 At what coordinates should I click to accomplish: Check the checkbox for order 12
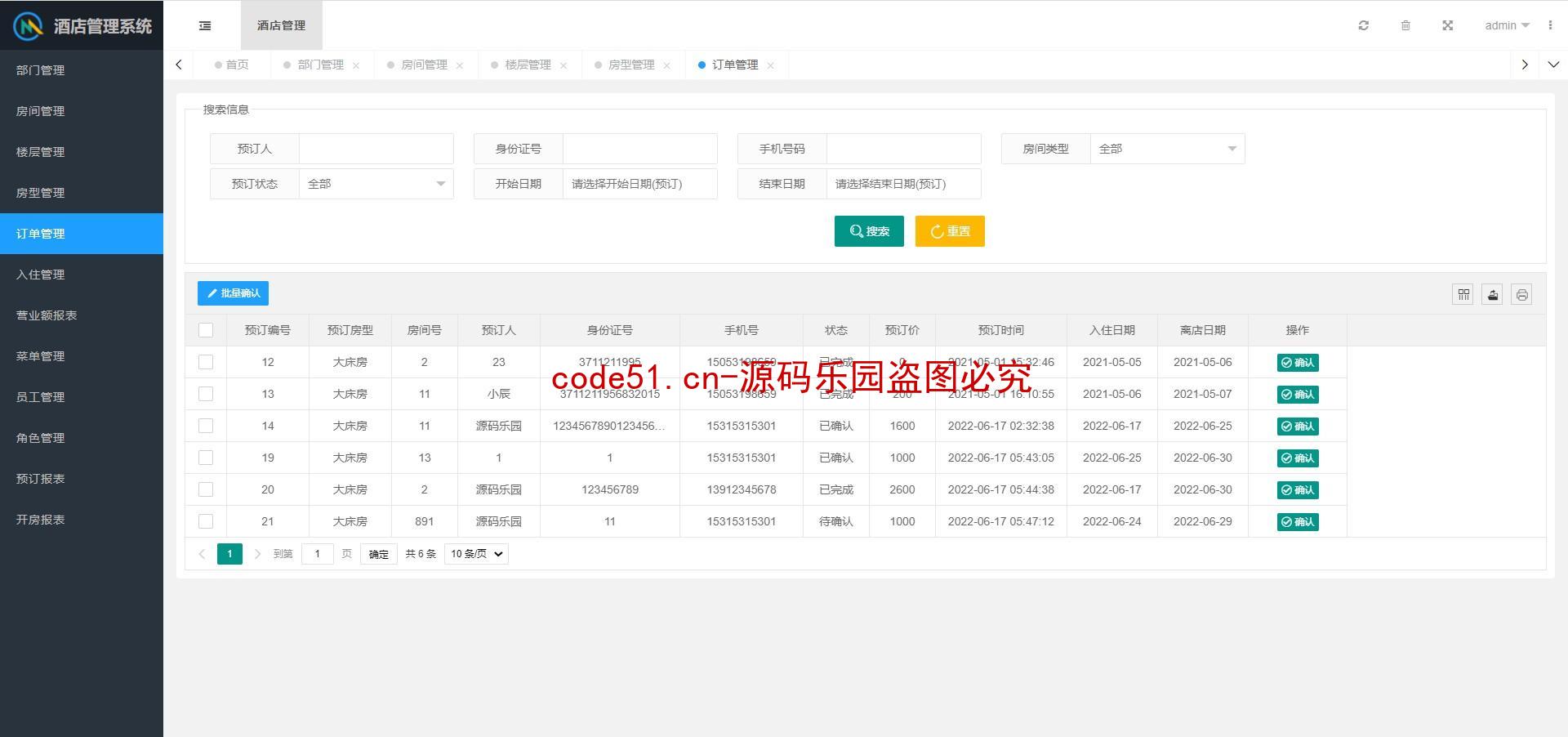pos(206,362)
